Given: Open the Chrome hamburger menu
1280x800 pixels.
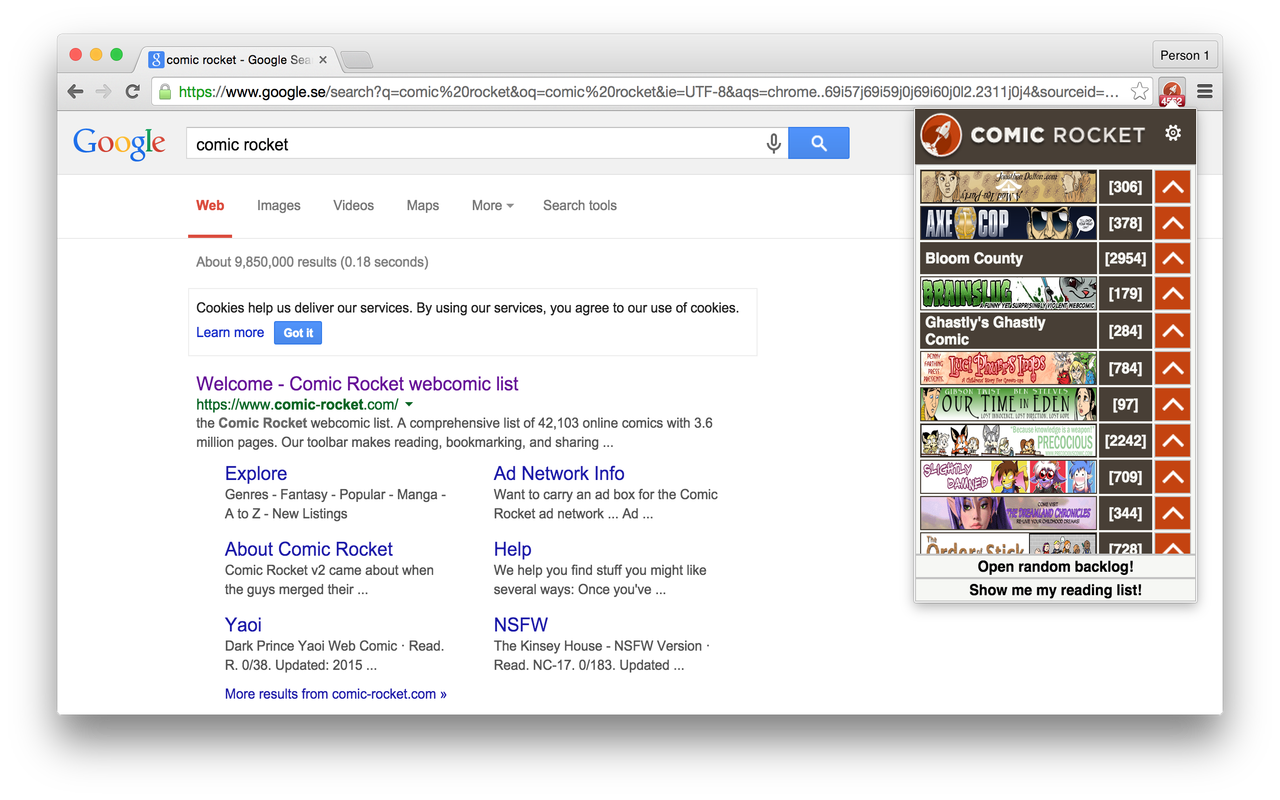Looking at the screenshot, I should click(x=1205, y=92).
